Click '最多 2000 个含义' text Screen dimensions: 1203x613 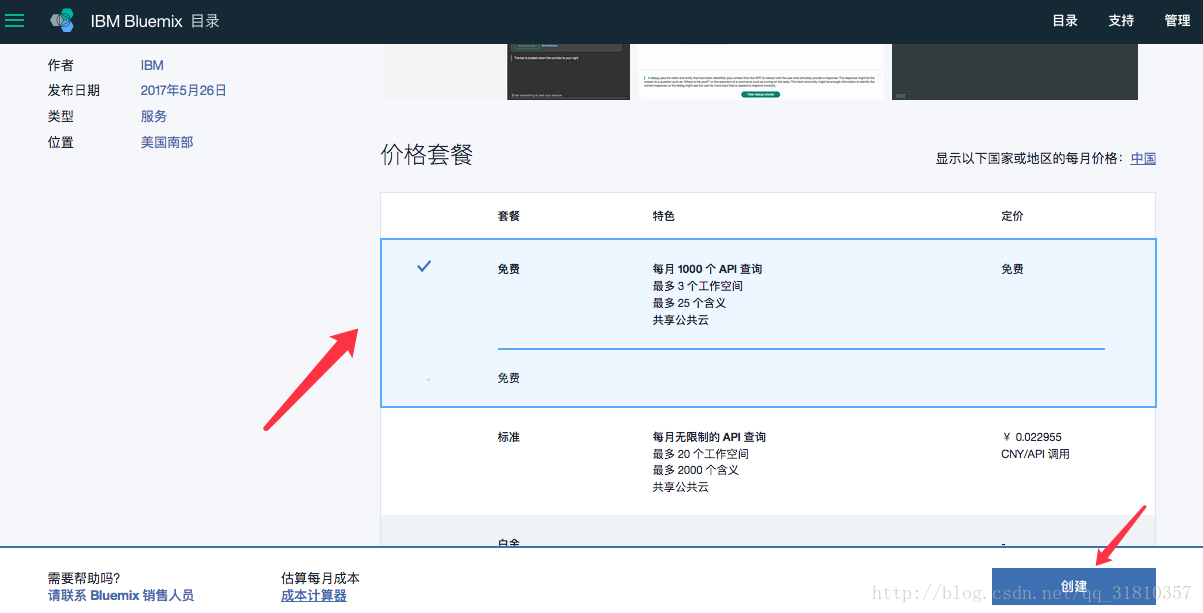pyautogui.click(x=696, y=470)
